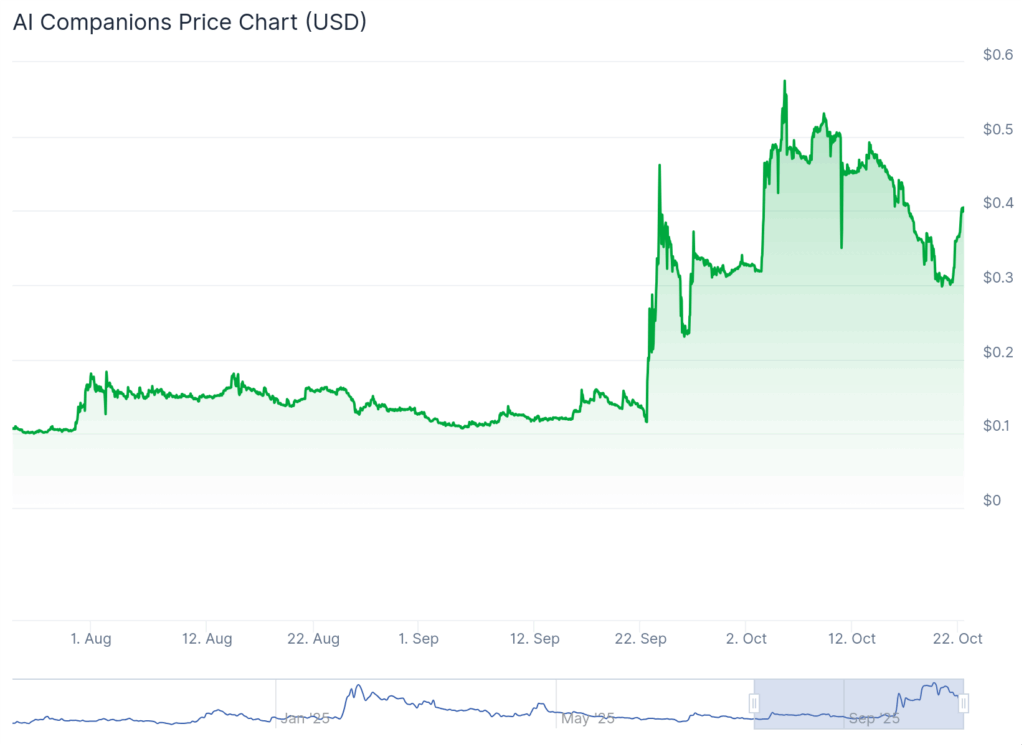Click the 2. Oct date axis label
1024x747 pixels.
pos(746,638)
